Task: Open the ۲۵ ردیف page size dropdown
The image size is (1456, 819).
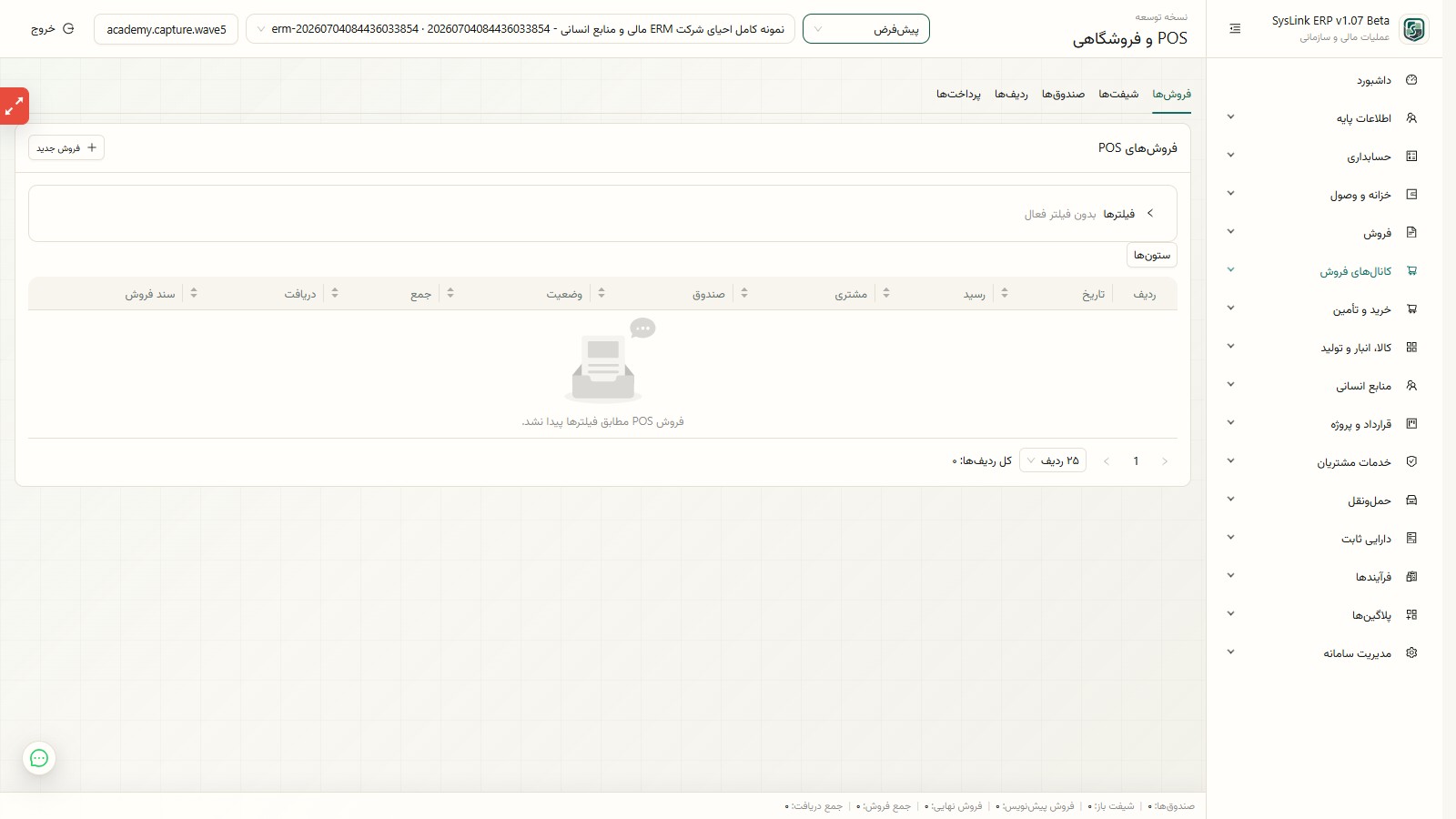Action: pyautogui.click(x=1053, y=461)
